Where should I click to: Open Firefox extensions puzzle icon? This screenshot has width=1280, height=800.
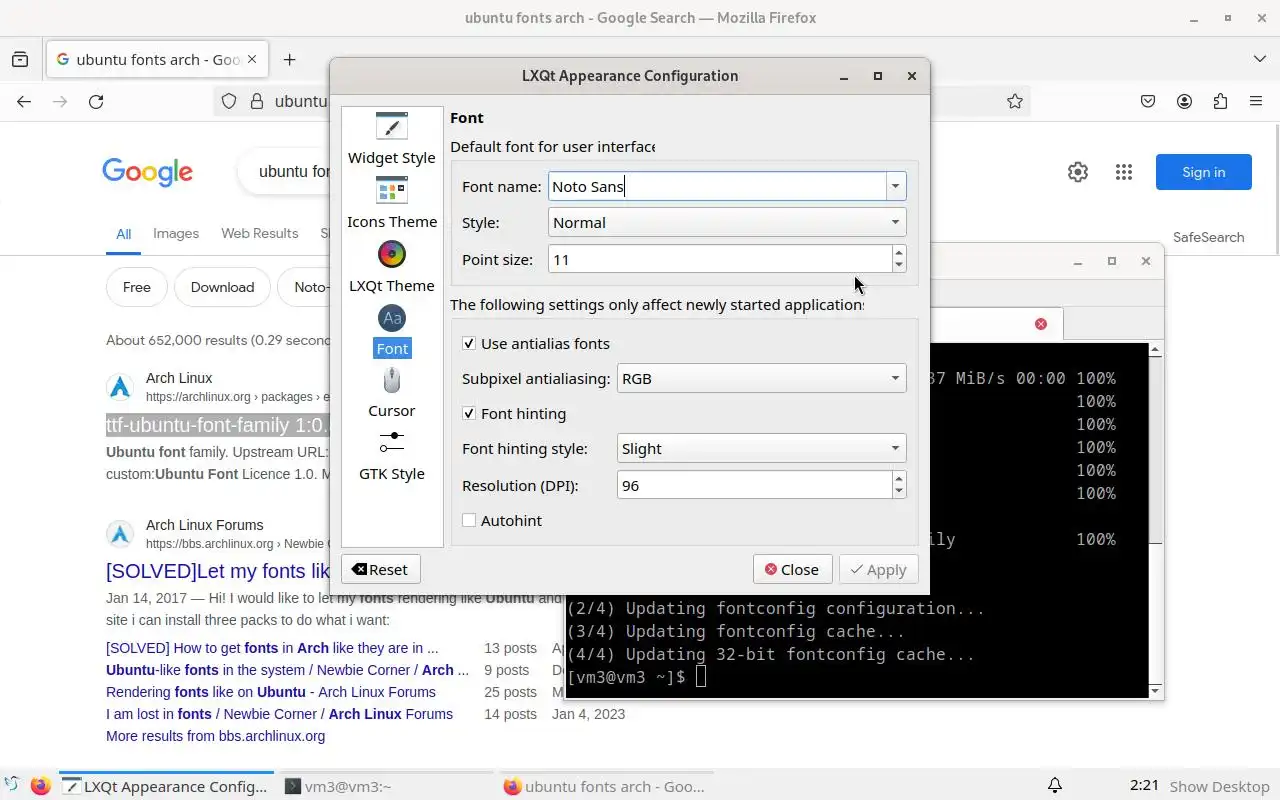1220,101
